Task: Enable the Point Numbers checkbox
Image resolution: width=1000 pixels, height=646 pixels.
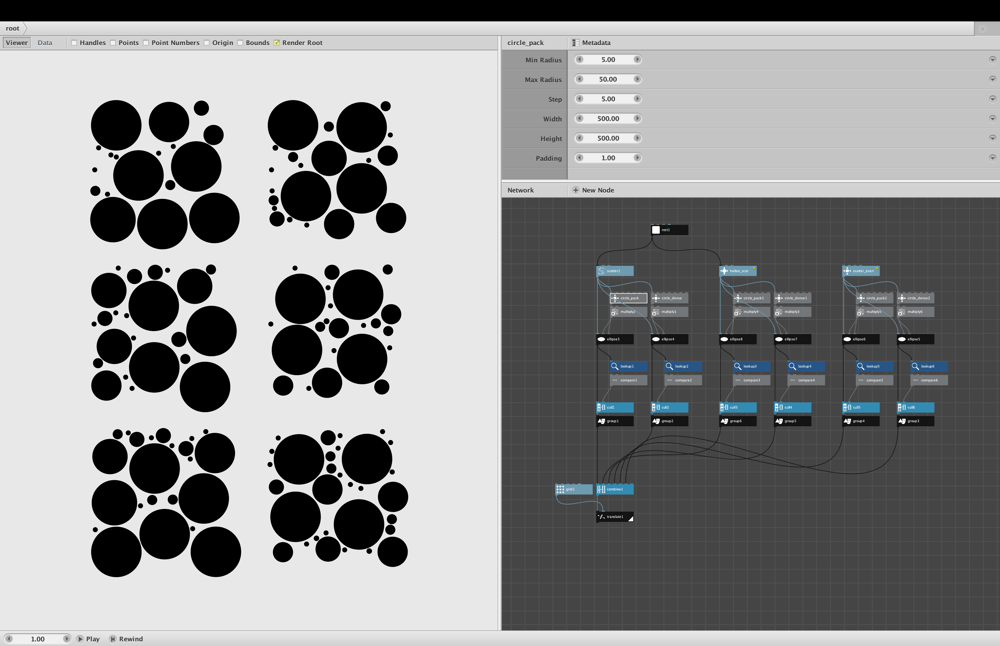Action: point(146,43)
